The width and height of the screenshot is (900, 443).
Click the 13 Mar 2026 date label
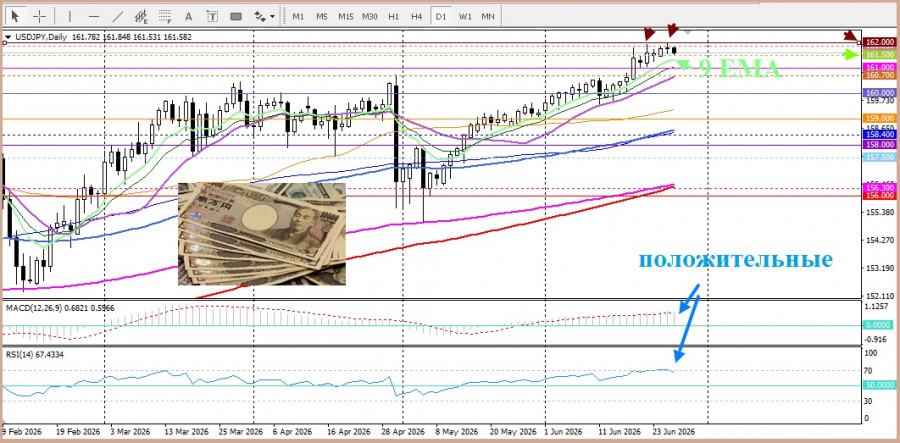pyautogui.click(x=188, y=431)
